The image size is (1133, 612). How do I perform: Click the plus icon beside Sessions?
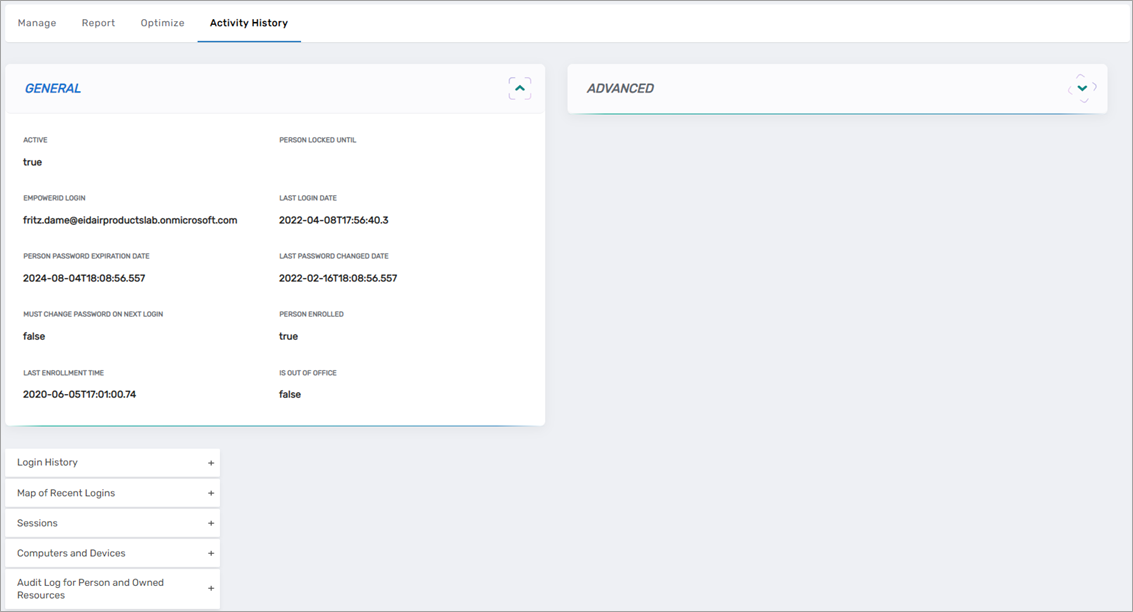click(x=210, y=522)
